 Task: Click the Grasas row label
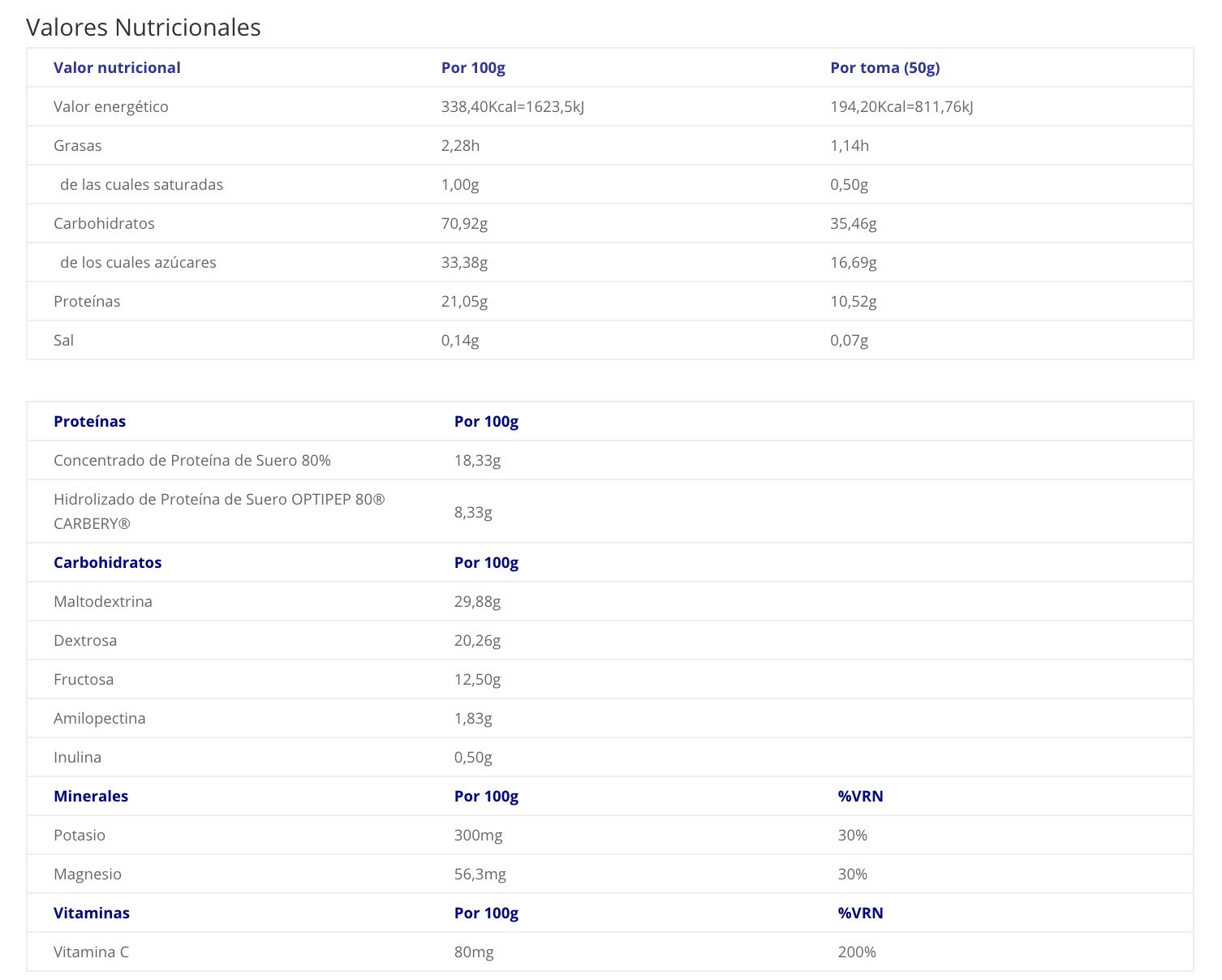pyautogui.click(x=78, y=145)
